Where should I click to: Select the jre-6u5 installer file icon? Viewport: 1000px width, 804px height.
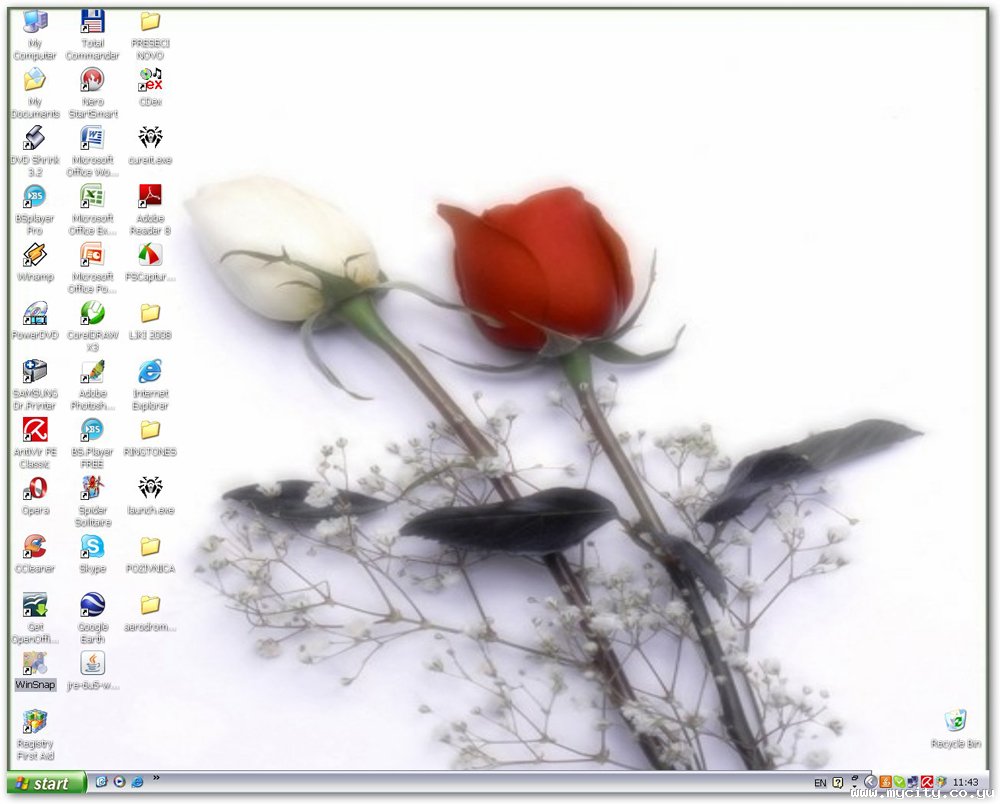(92, 671)
